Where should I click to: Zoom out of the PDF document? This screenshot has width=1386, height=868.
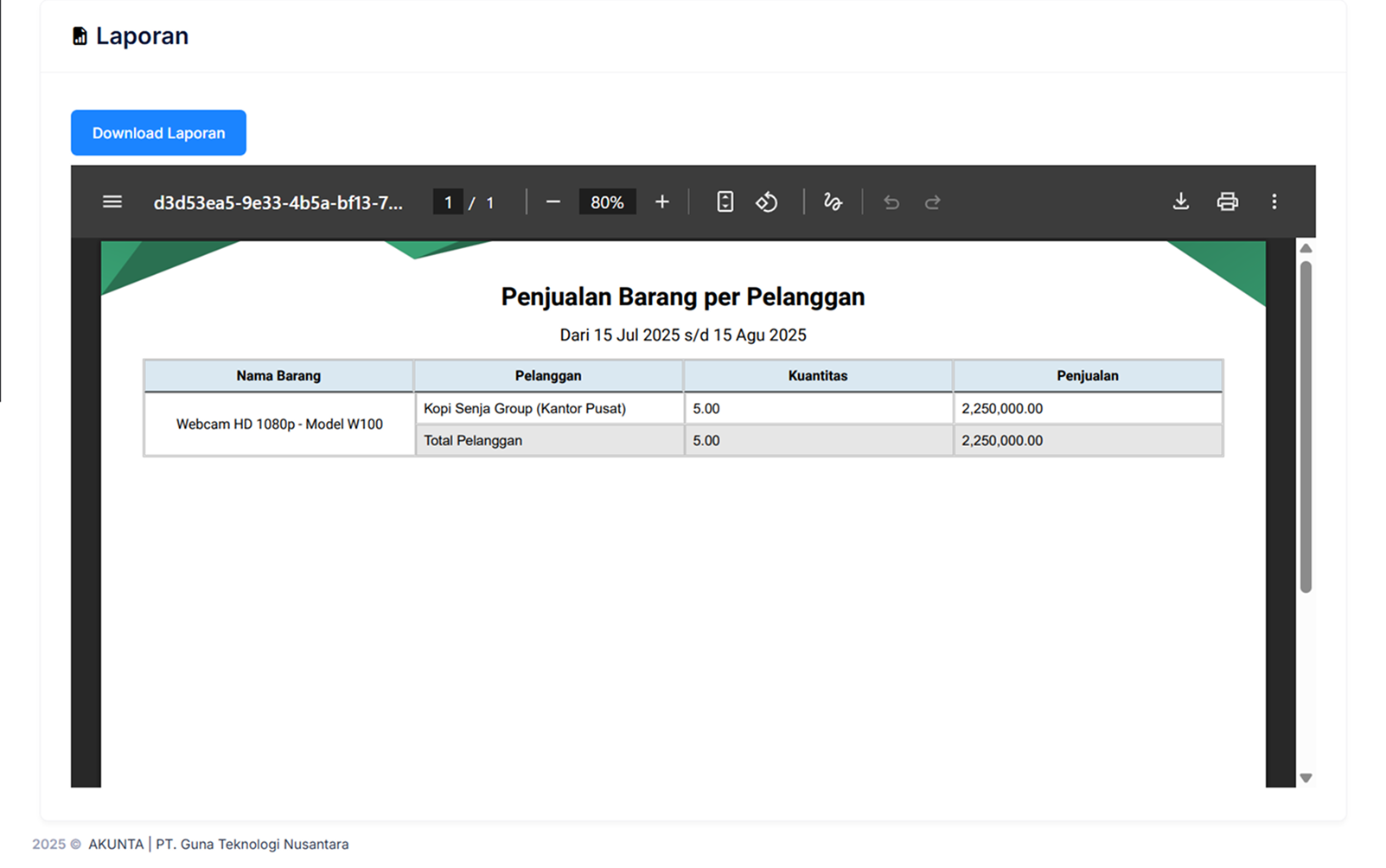coord(553,201)
